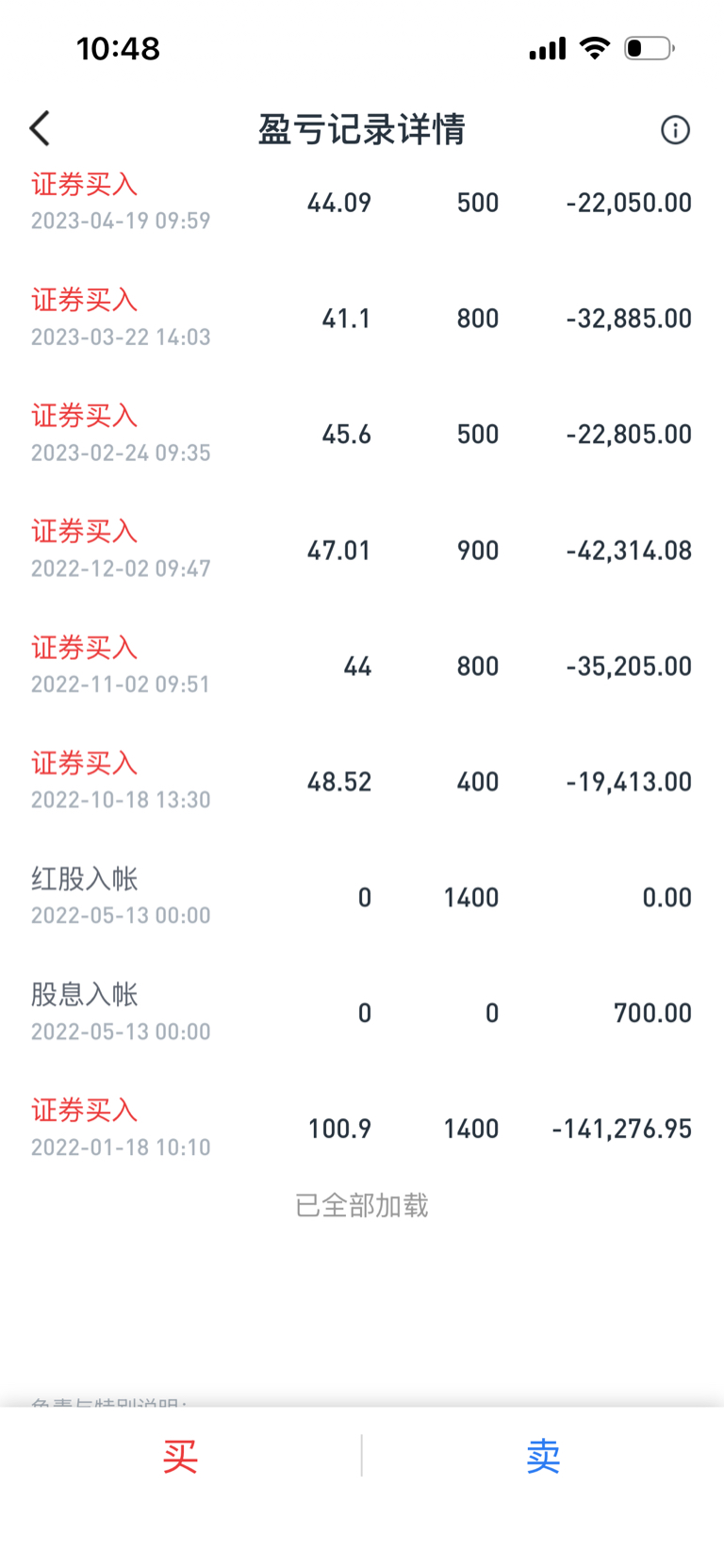724x1568 pixels.
Task: Tap the 盈亏记录详情 page title
Action: pos(362,129)
